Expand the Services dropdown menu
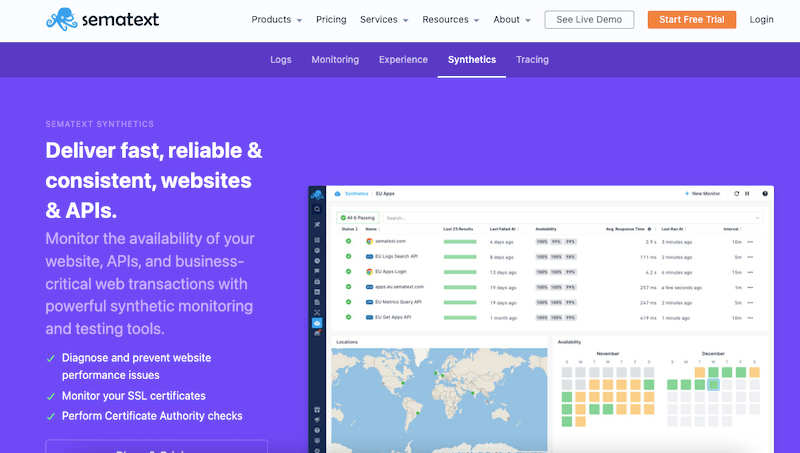This screenshot has height=453, width=800. coord(384,19)
